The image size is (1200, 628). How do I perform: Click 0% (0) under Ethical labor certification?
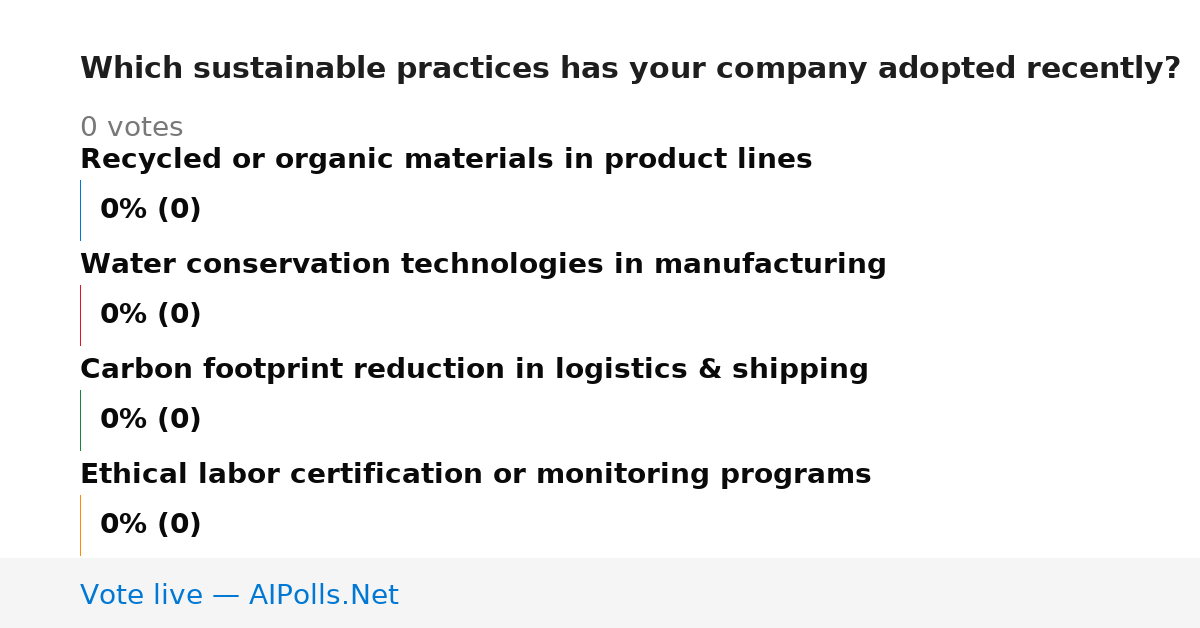tap(150, 525)
